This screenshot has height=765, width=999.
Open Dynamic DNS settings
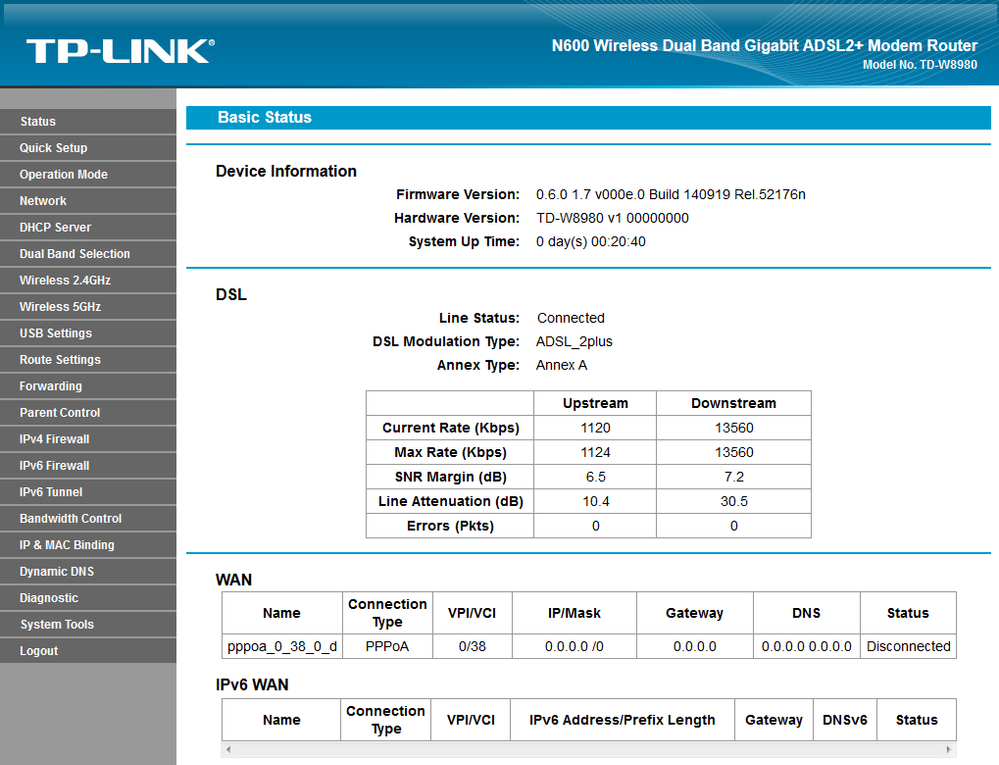click(x=88, y=571)
